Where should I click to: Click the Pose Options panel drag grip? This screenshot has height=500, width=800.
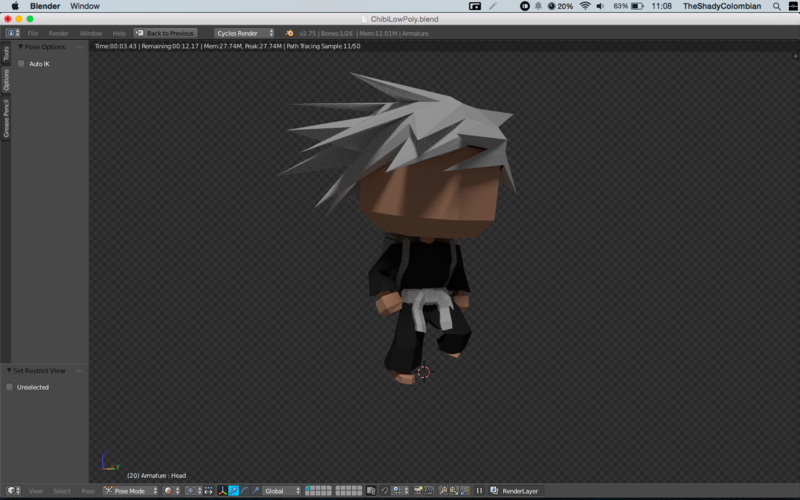coord(79,46)
